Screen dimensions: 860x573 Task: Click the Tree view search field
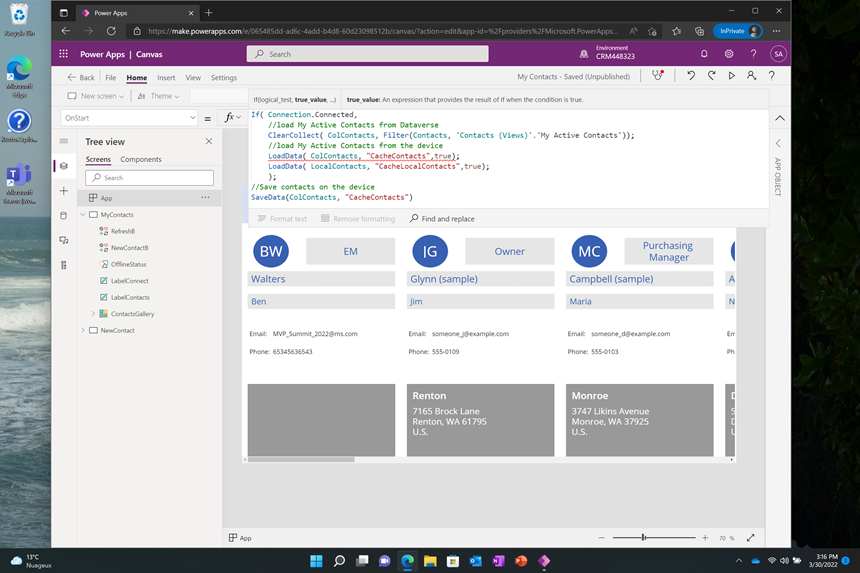[x=150, y=178]
